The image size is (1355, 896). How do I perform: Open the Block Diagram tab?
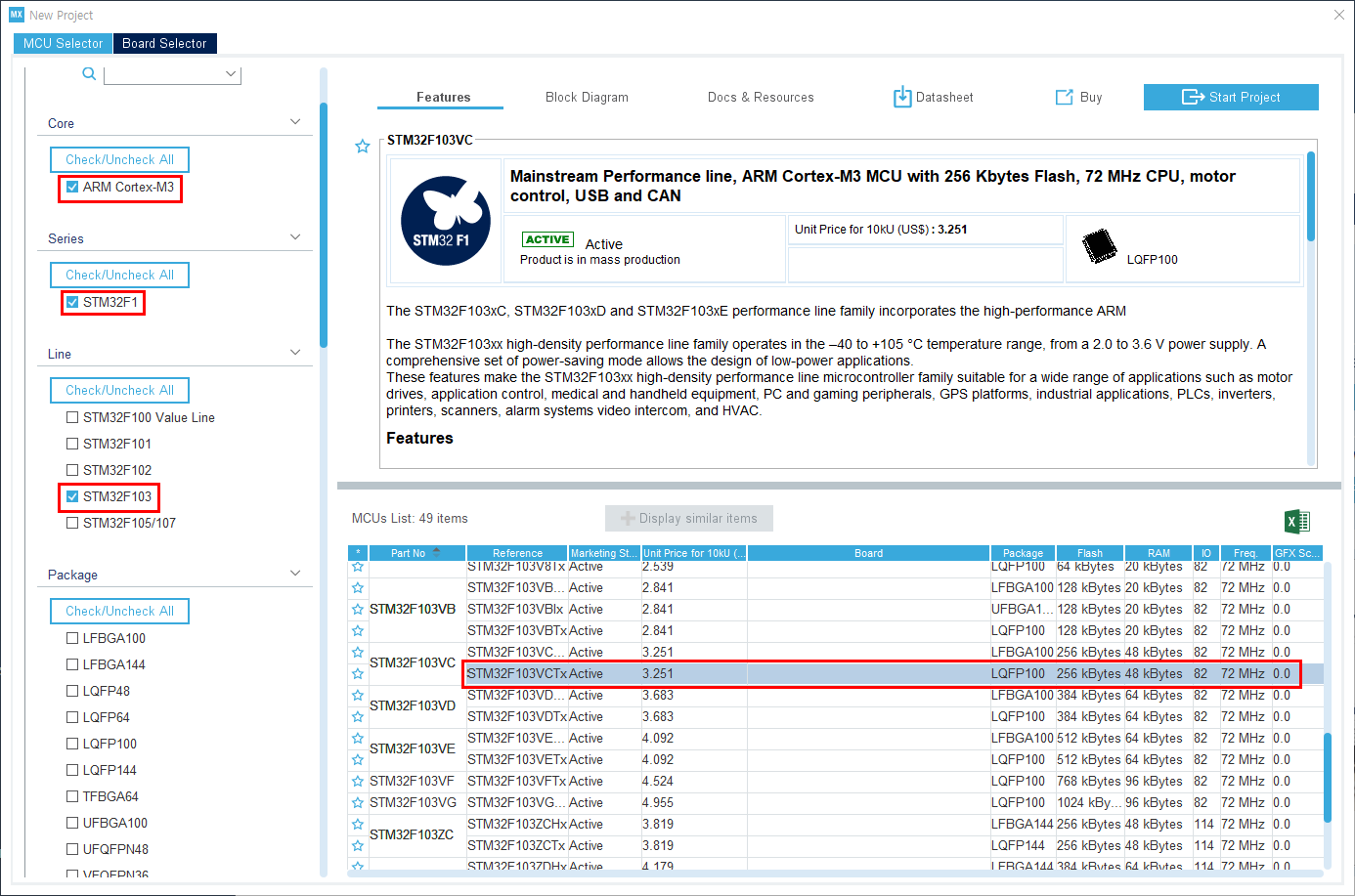[587, 97]
